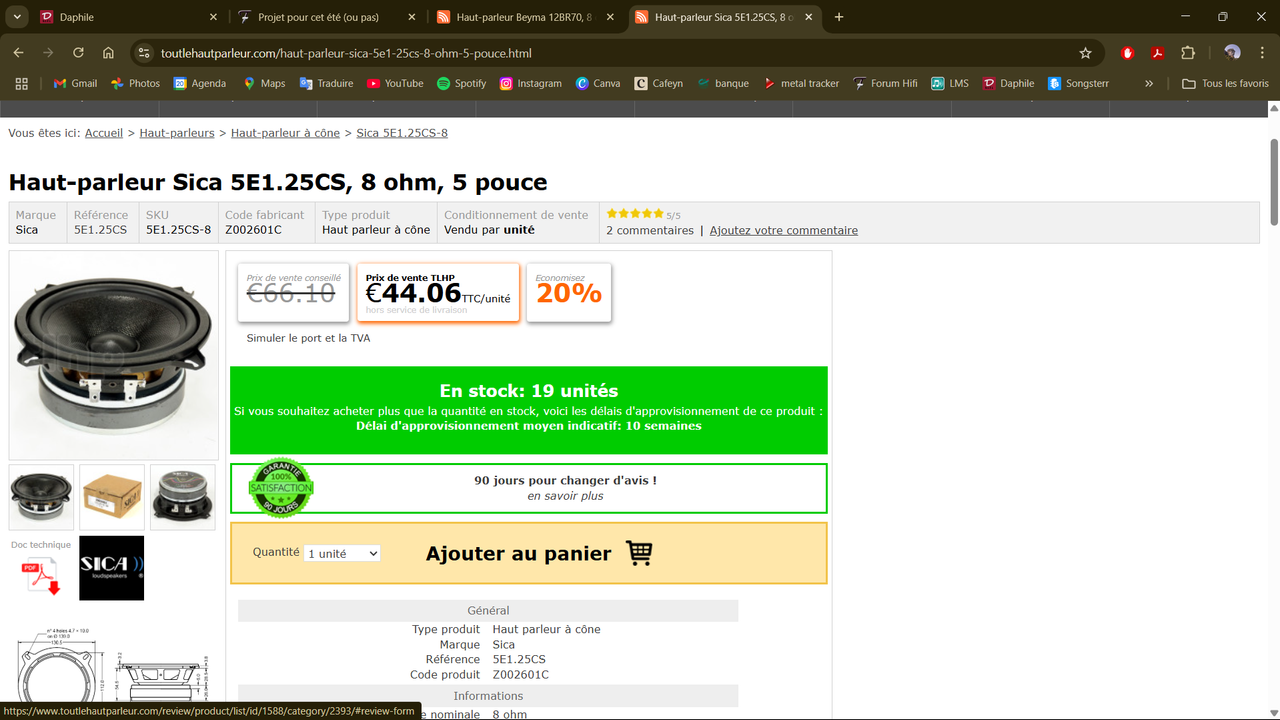1280x720 pixels.
Task: Click the Sica loudspeakers brand logo
Action: click(111, 568)
